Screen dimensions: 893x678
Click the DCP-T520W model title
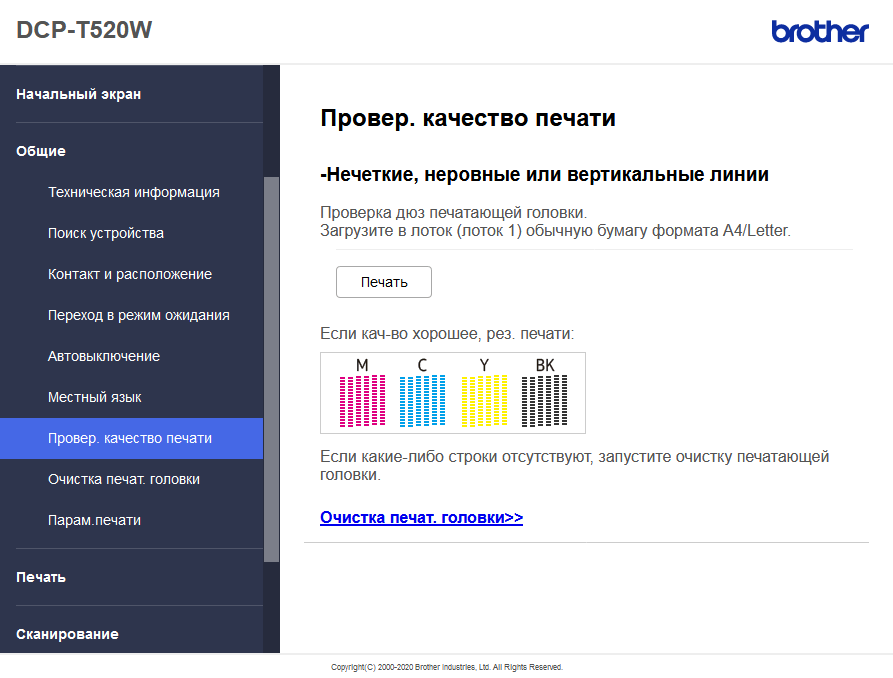pos(84,30)
